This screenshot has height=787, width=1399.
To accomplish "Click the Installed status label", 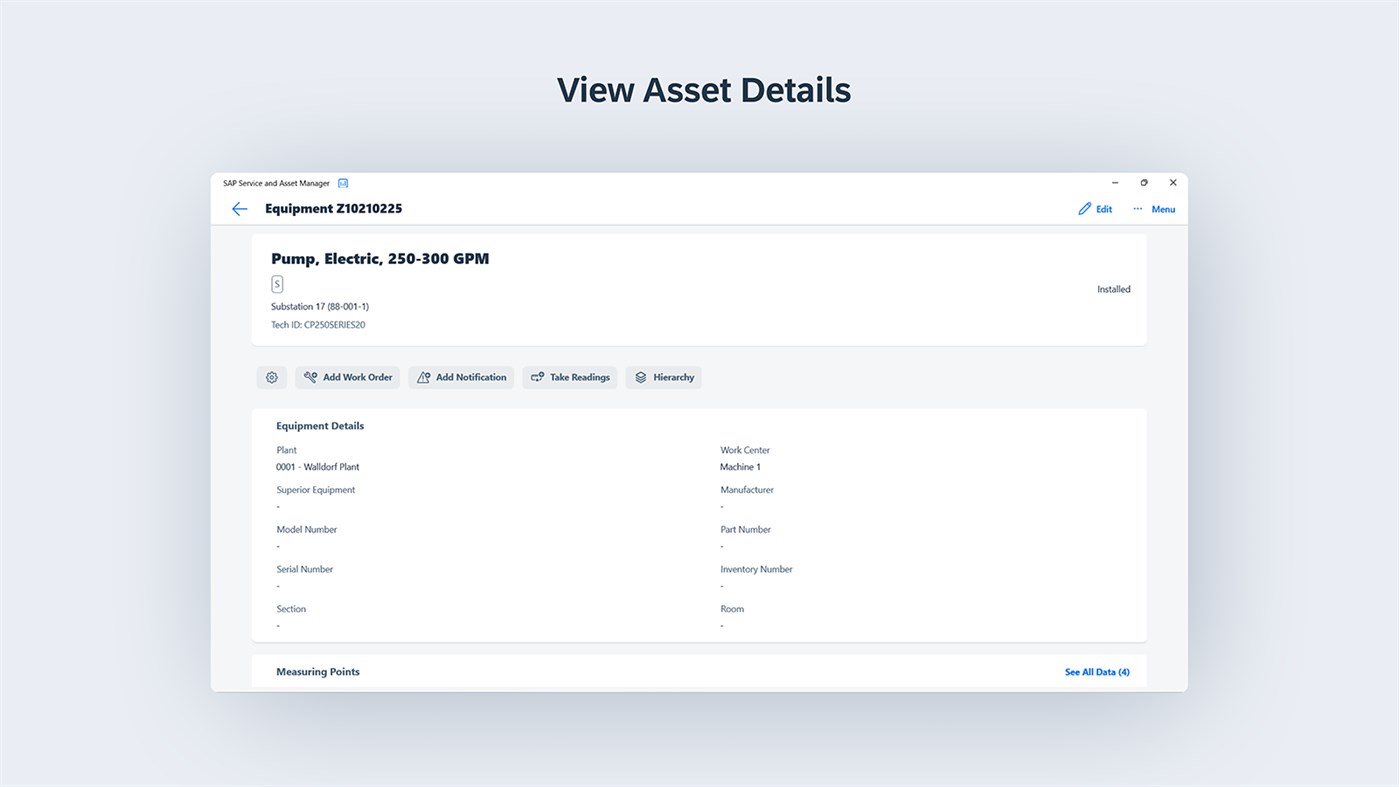I will tap(1113, 288).
